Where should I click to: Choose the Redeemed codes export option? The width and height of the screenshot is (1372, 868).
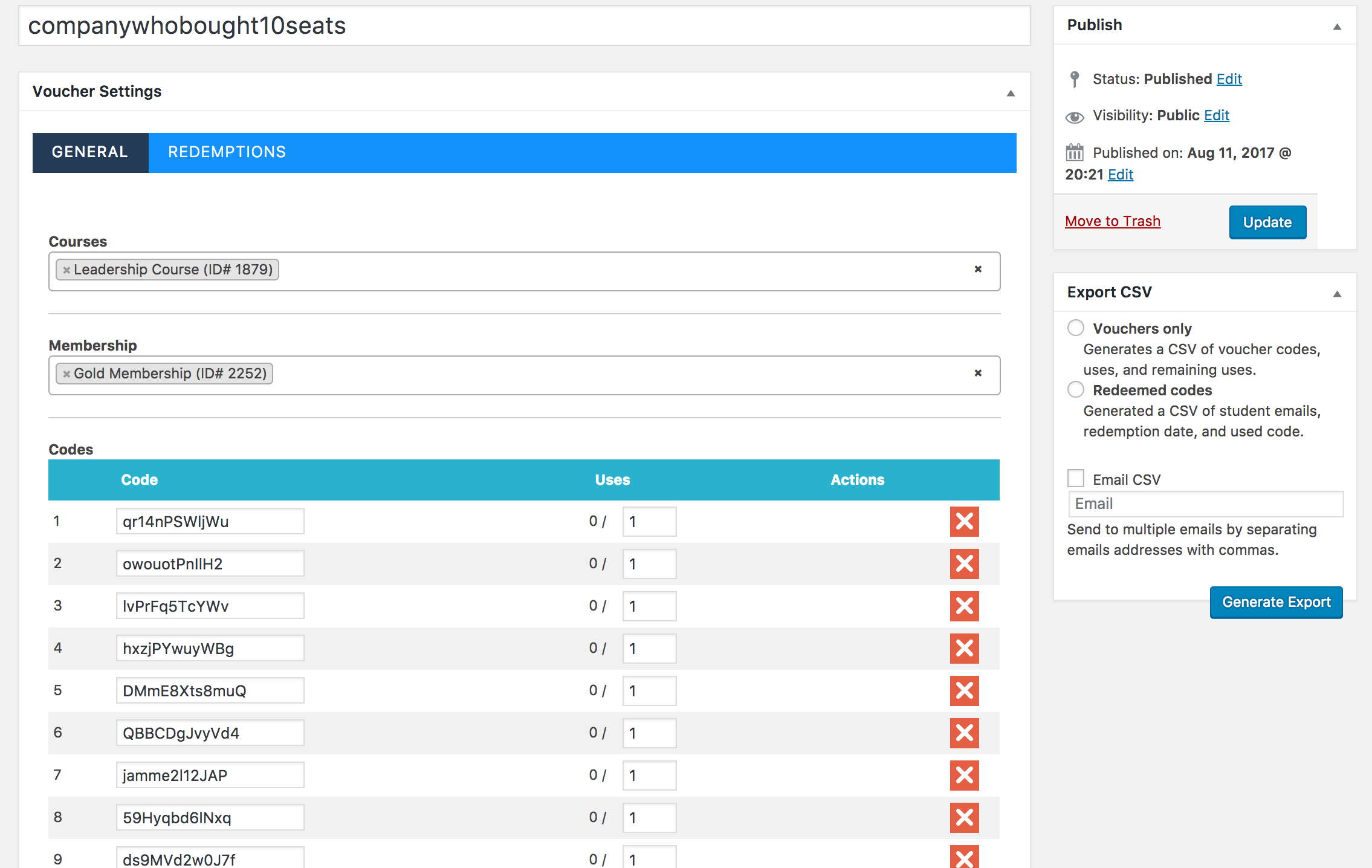coord(1075,389)
